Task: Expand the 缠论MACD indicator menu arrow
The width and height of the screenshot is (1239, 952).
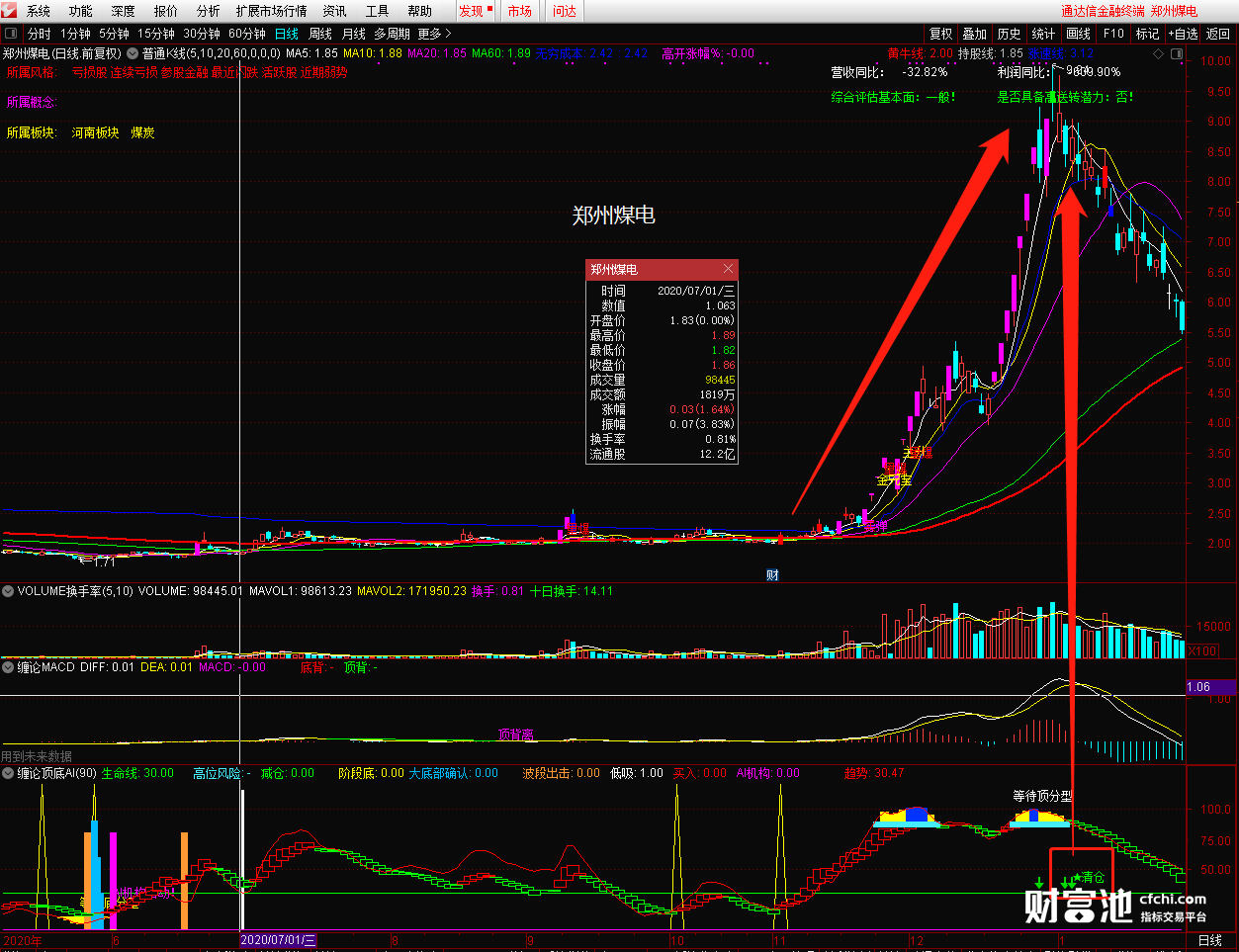Action: pos(8,667)
